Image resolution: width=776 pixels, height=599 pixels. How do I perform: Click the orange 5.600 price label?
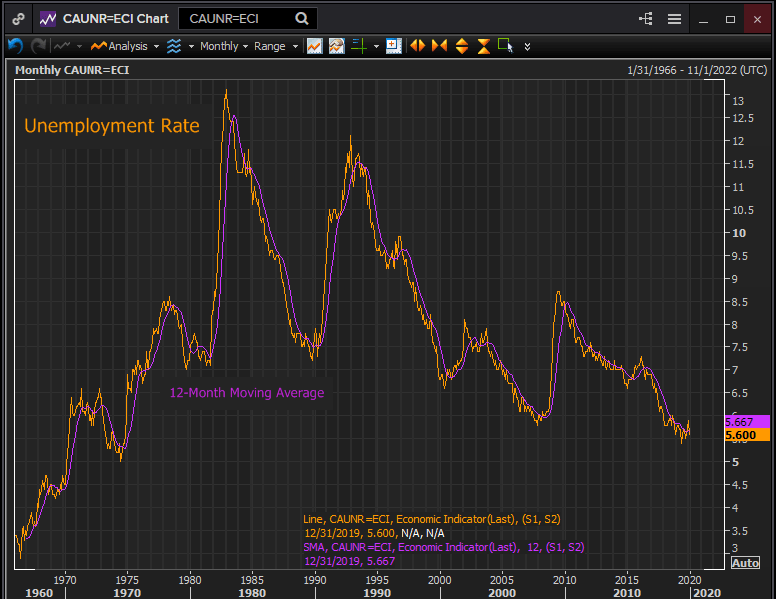pyautogui.click(x=744, y=435)
